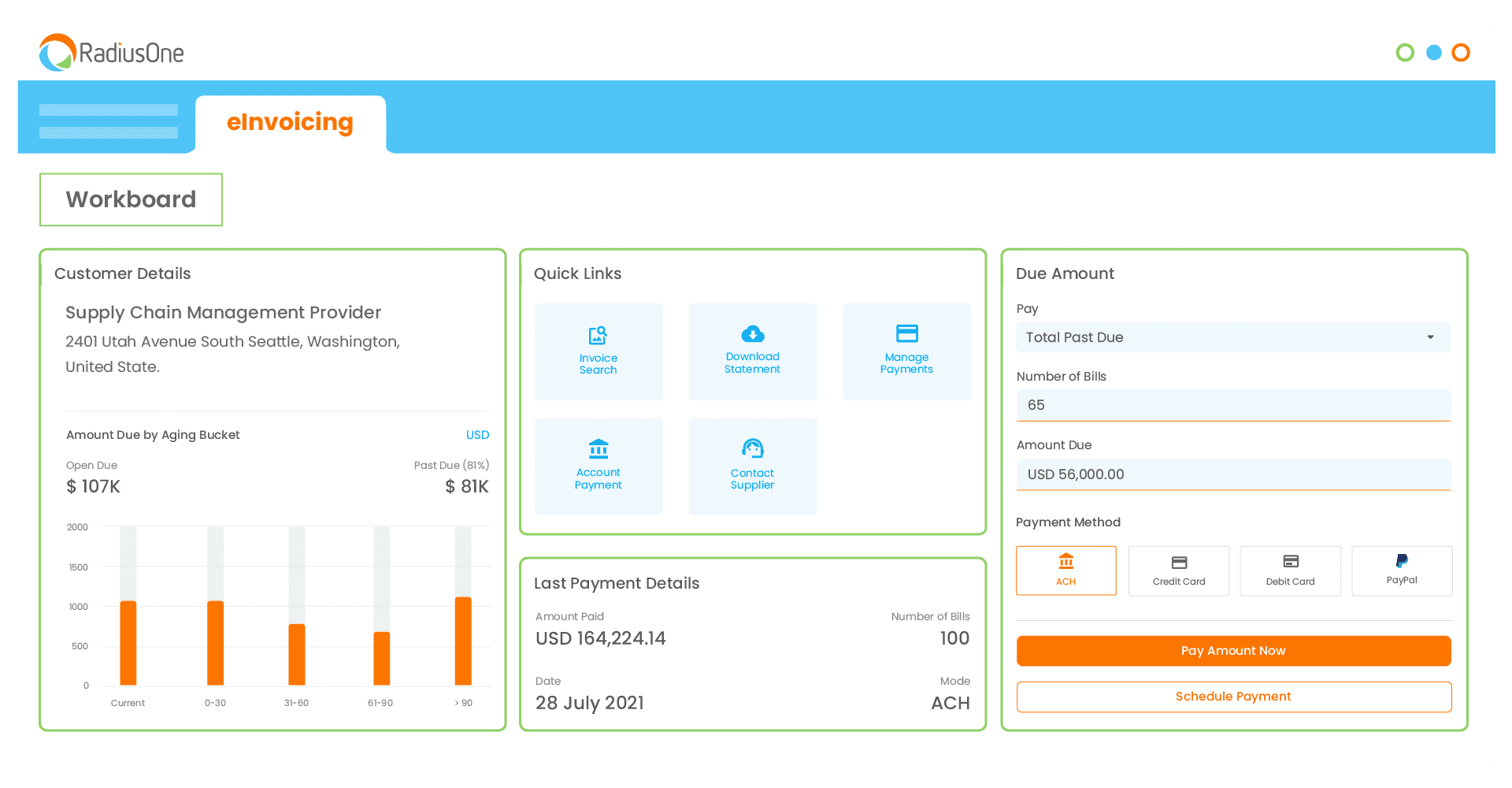Open the Workboard tab

pos(131,199)
